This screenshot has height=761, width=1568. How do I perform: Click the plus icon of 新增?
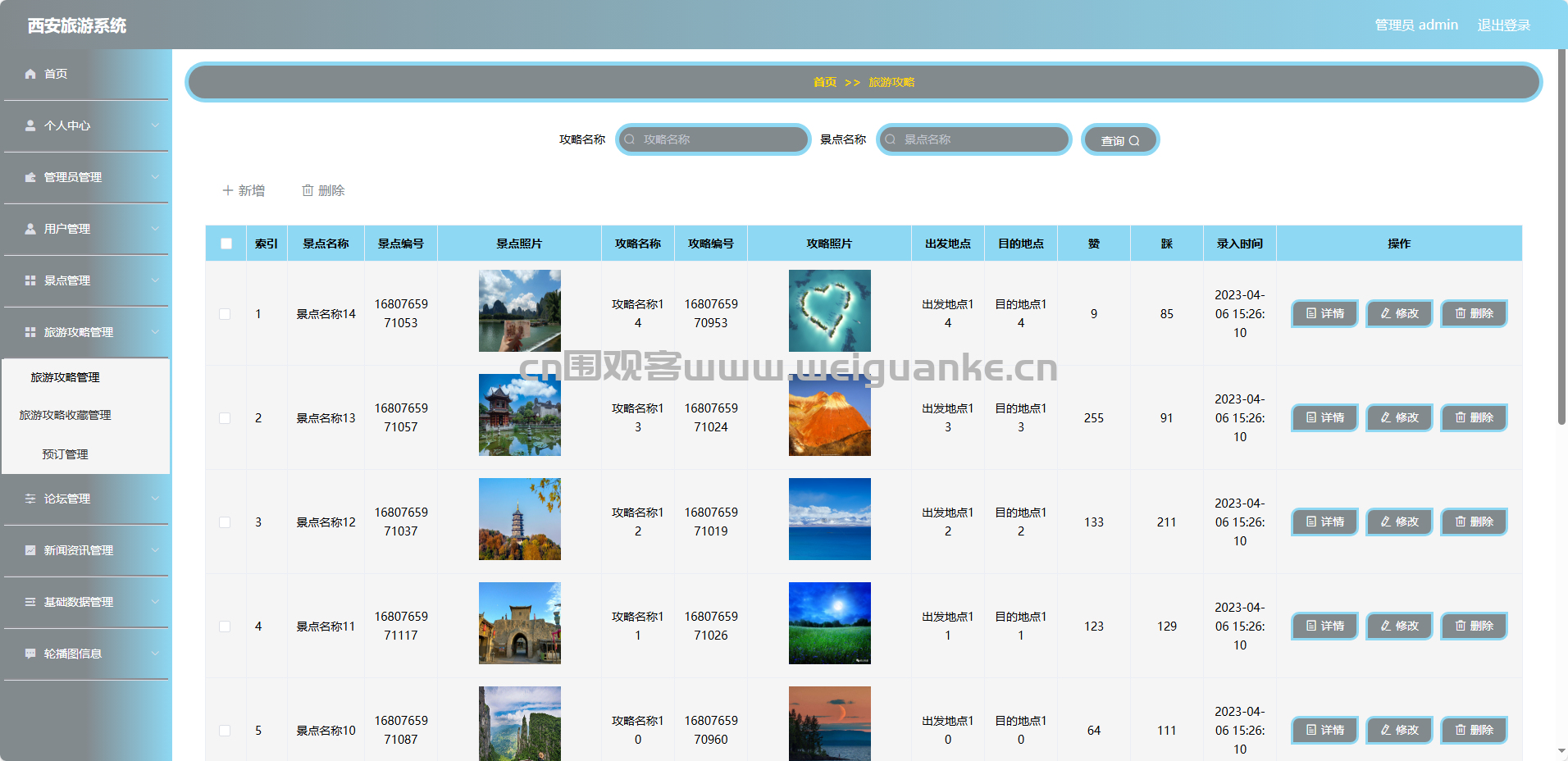click(x=228, y=190)
